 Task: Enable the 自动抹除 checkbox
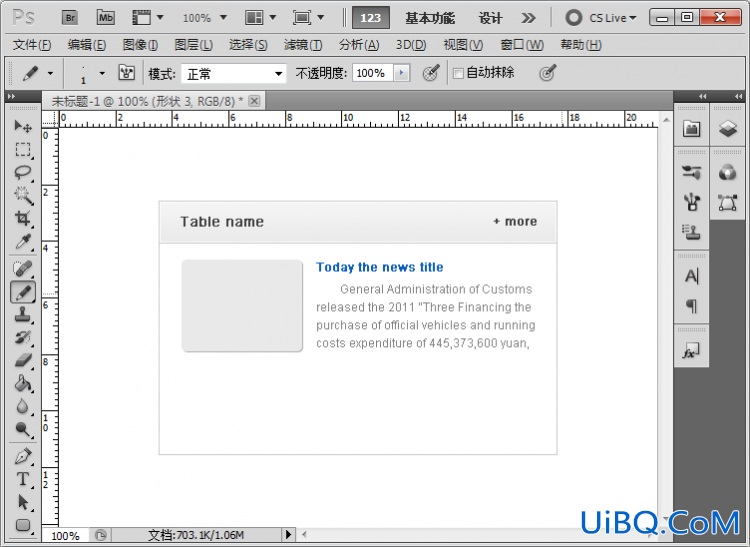(458, 73)
